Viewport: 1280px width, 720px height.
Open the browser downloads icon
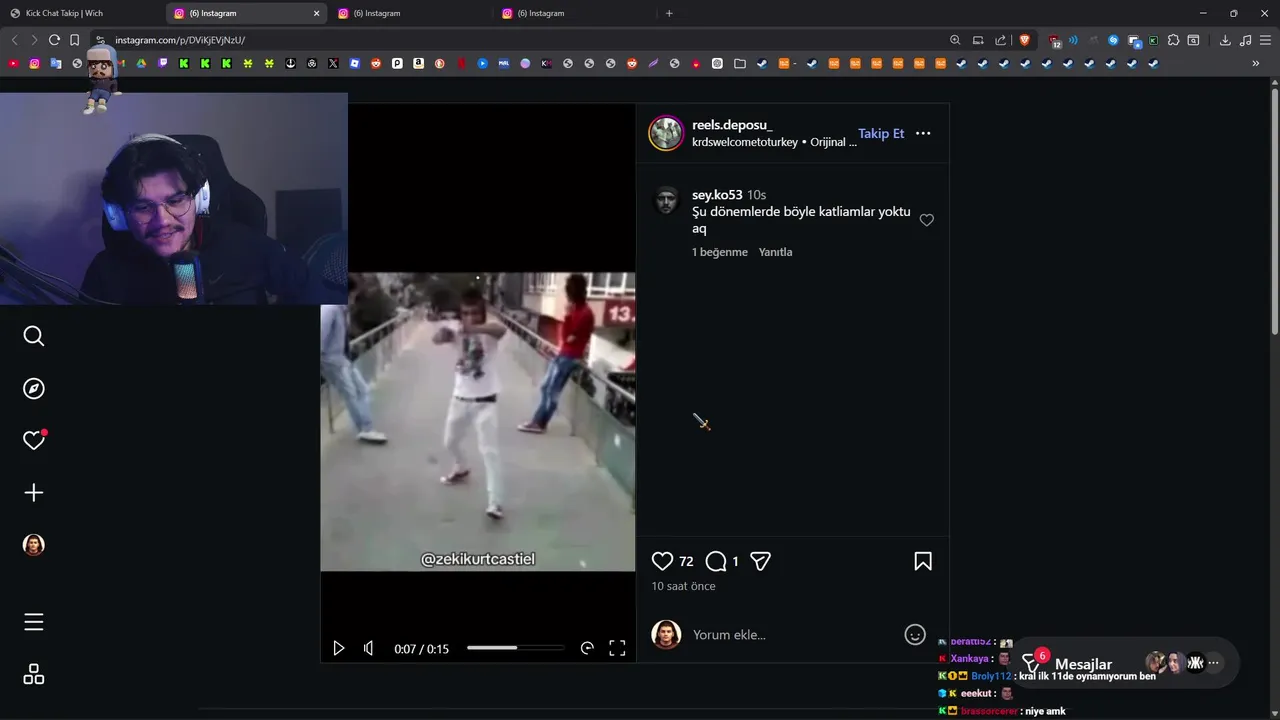point(1225,40)
